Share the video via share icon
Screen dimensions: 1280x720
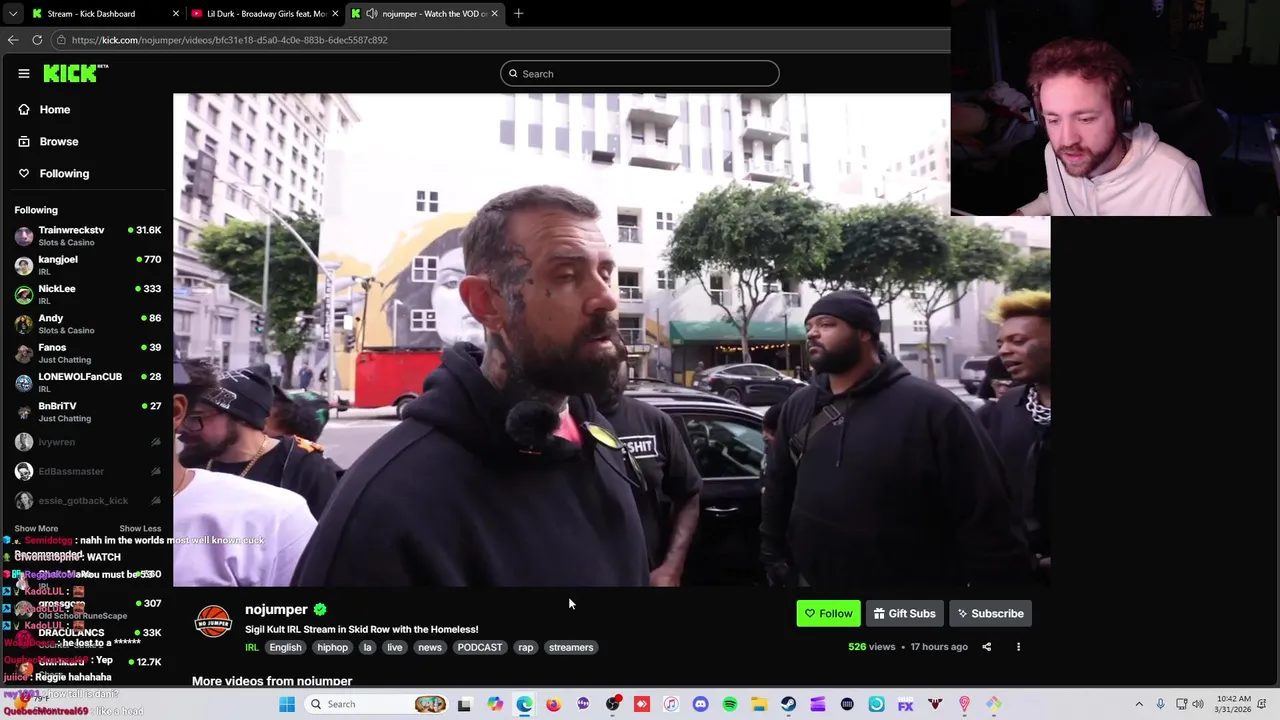click(x=986, y=647)
